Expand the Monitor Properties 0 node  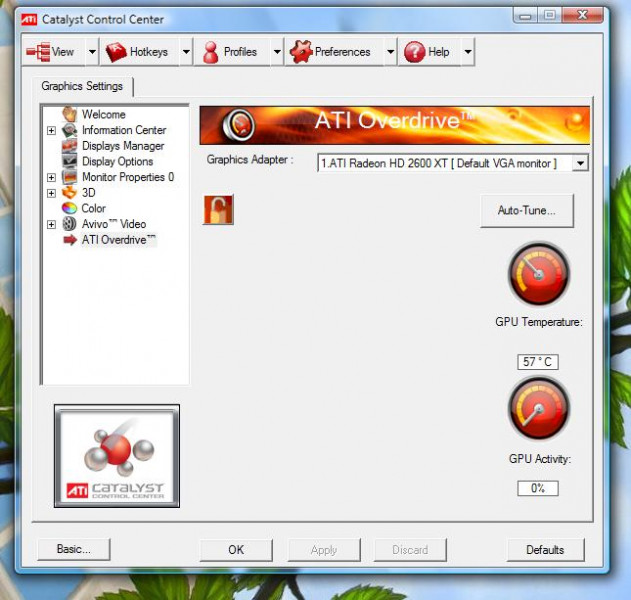click(x=51, y=177)
